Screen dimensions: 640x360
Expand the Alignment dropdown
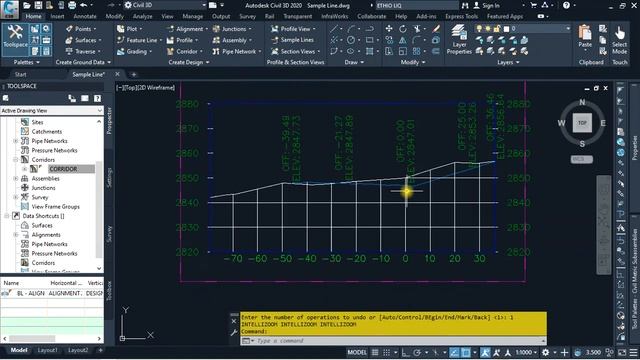207,29
